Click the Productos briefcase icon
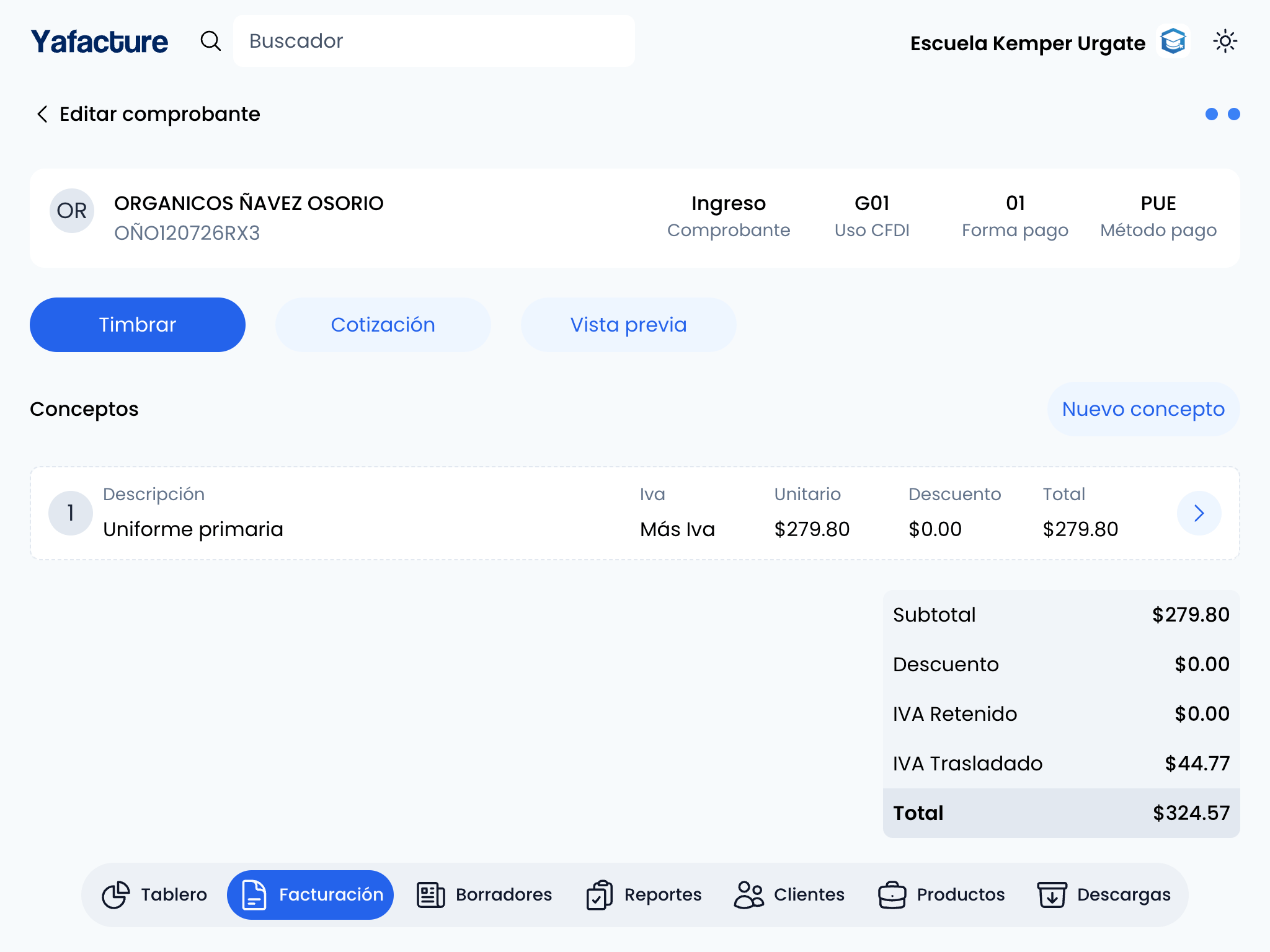 coord(892,895)
